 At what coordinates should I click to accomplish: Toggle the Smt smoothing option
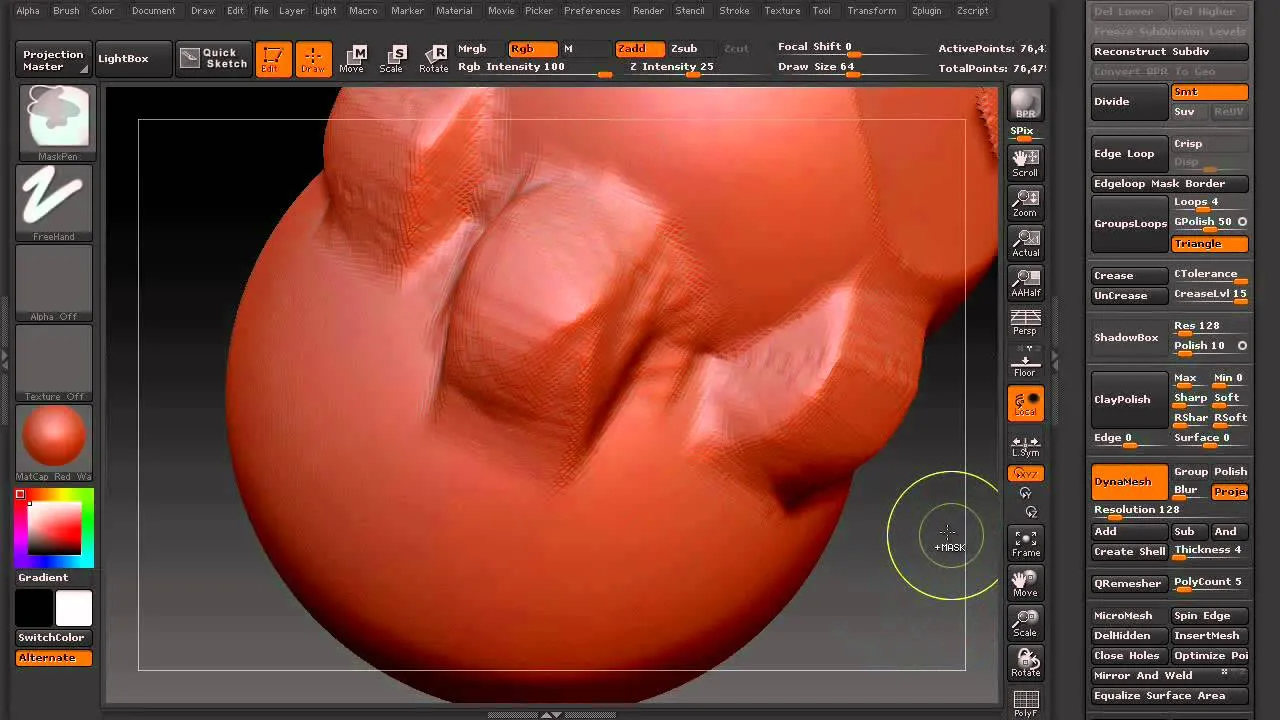(1209, 92)
